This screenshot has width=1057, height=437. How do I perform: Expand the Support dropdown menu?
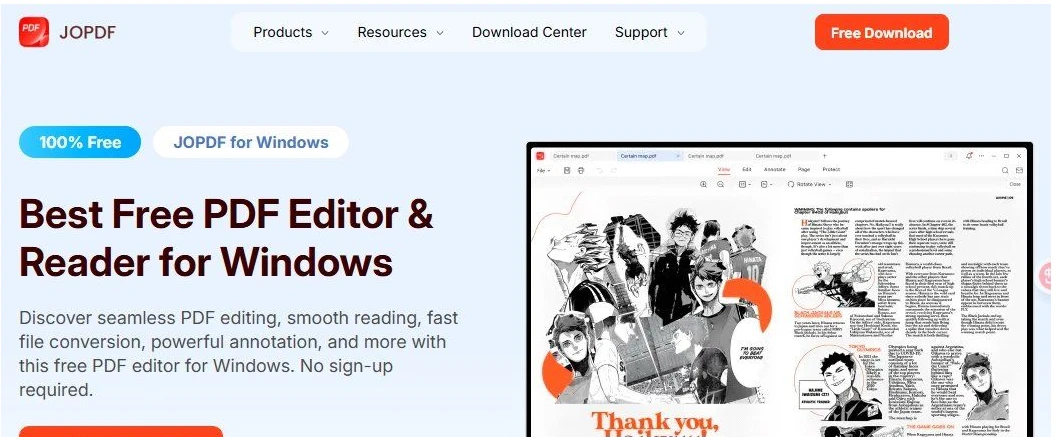pos(649,32)
